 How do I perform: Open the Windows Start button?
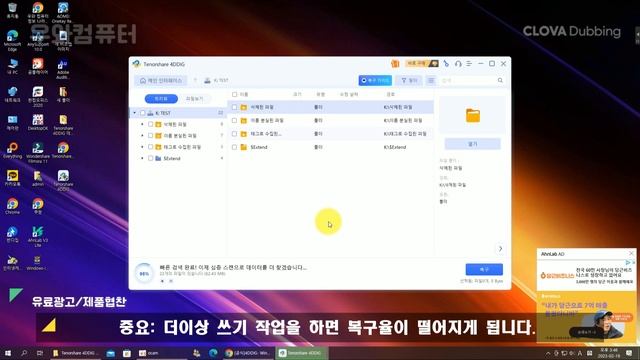point(7,353)
